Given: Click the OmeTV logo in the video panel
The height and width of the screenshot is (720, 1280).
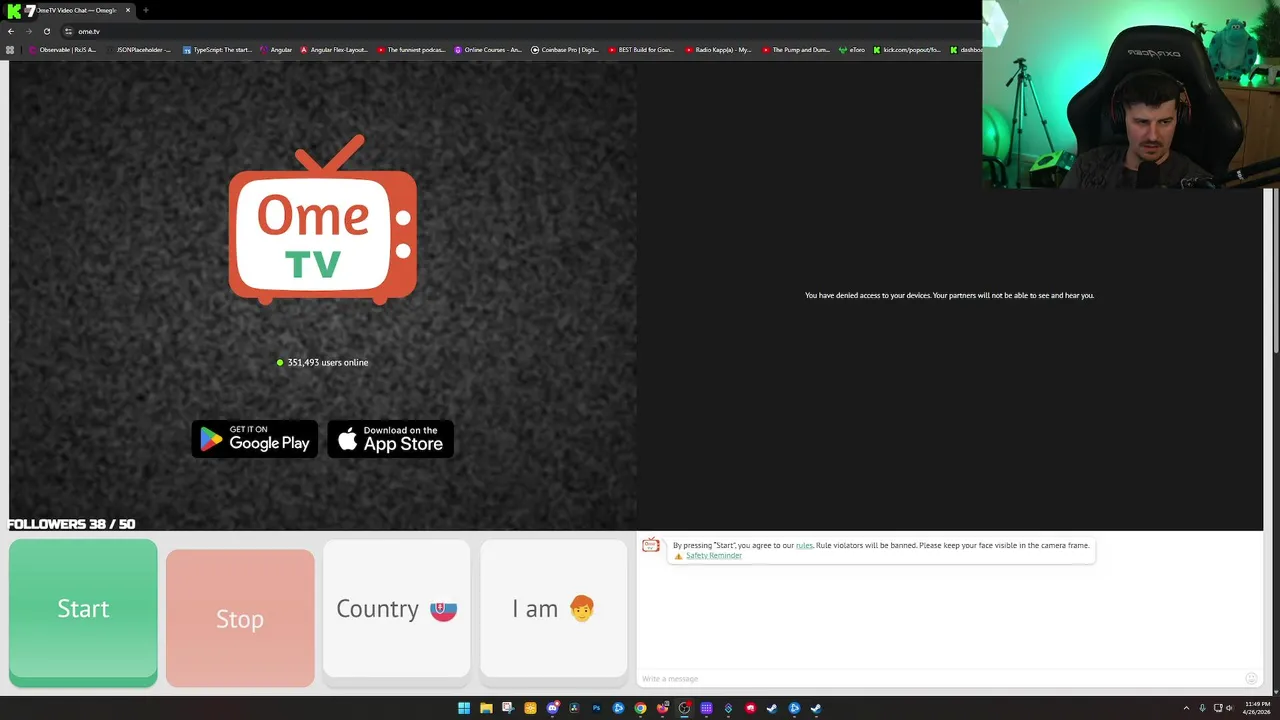Looking at the screenshot, I should [x=322, y=220].
